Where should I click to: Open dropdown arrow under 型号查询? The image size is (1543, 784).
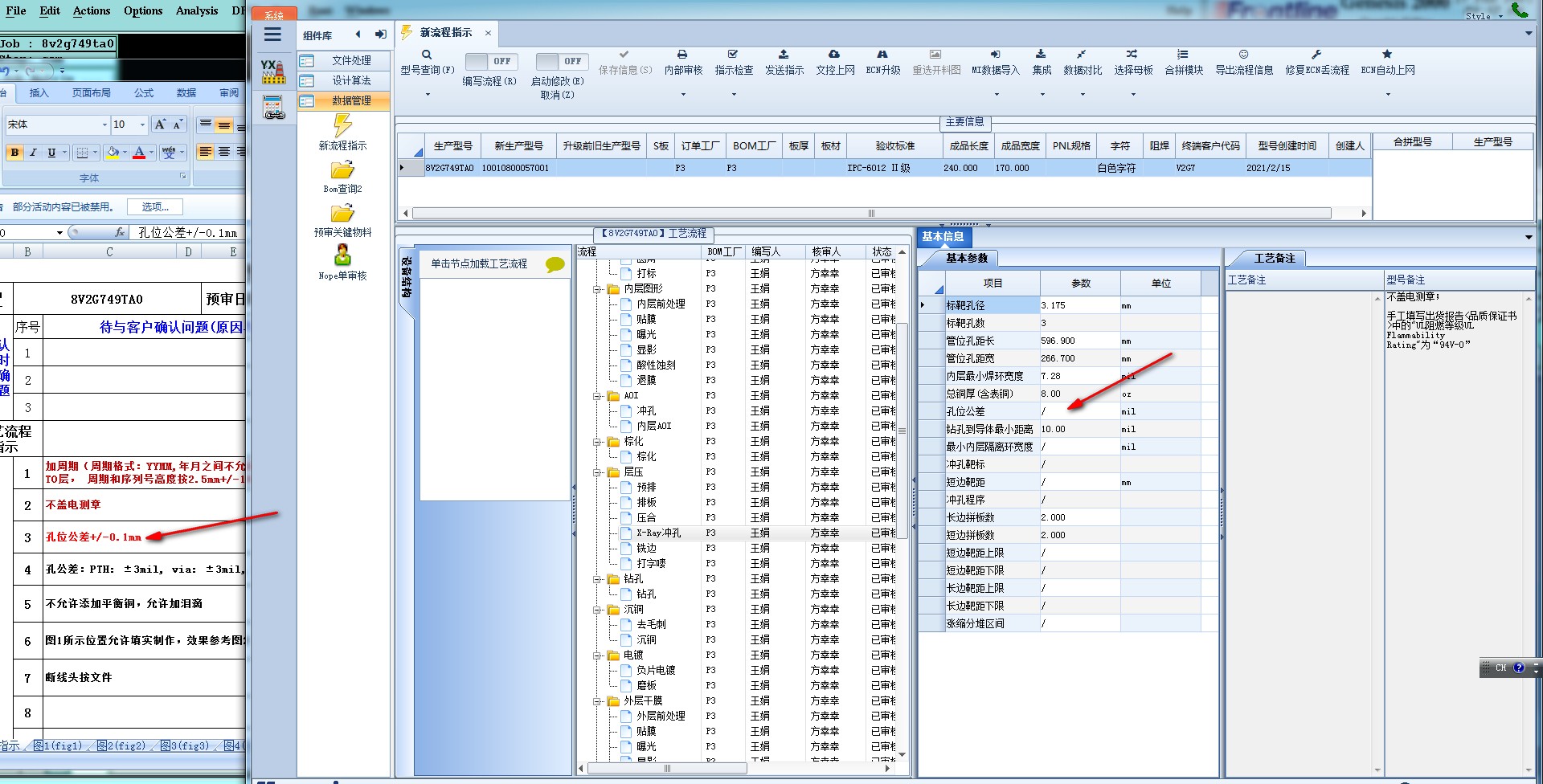428,95
